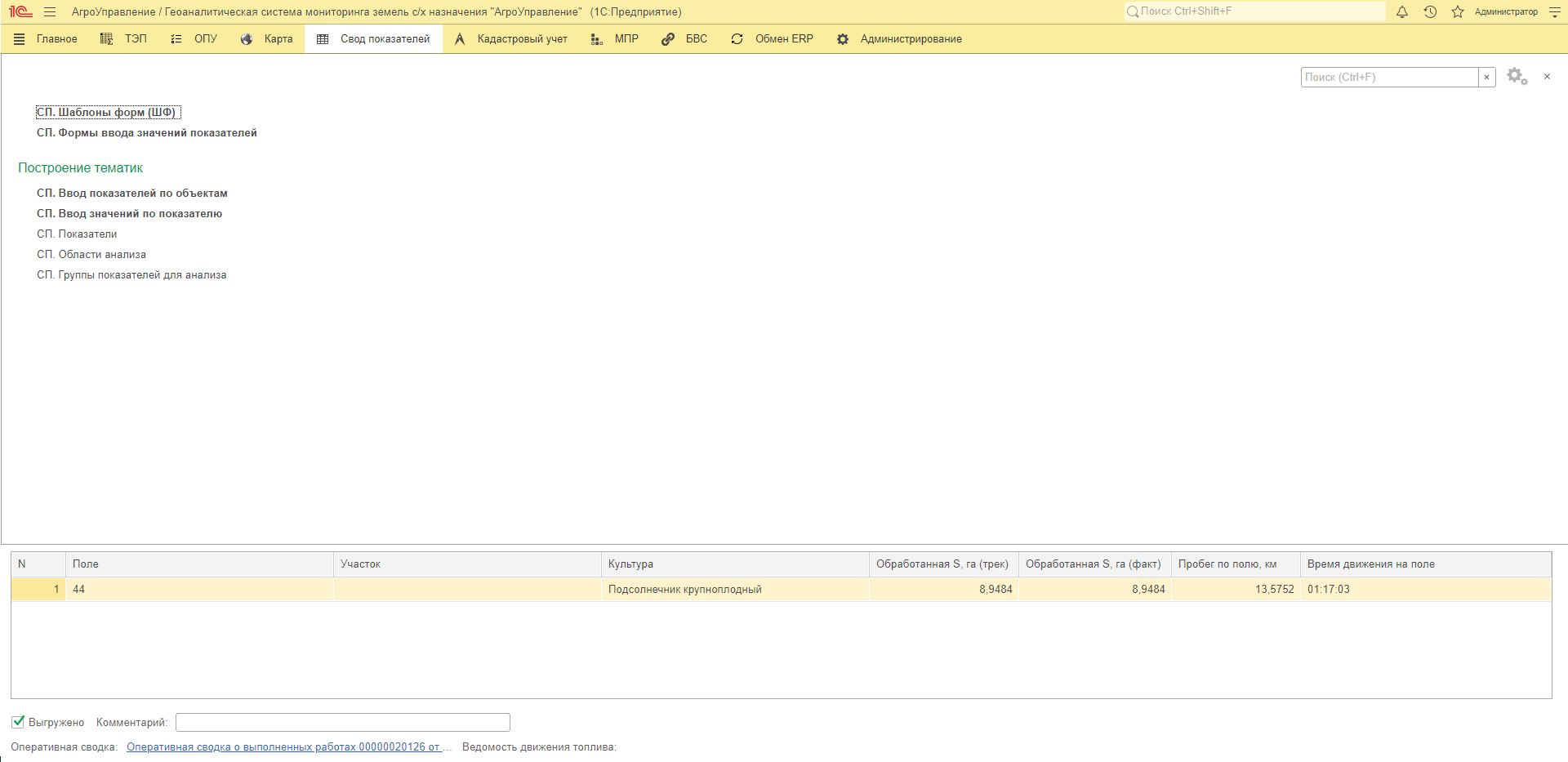Click Время движения на поле header
Screen dimensions: 1568x762
pyautogui.click(x=1426, y=564)
